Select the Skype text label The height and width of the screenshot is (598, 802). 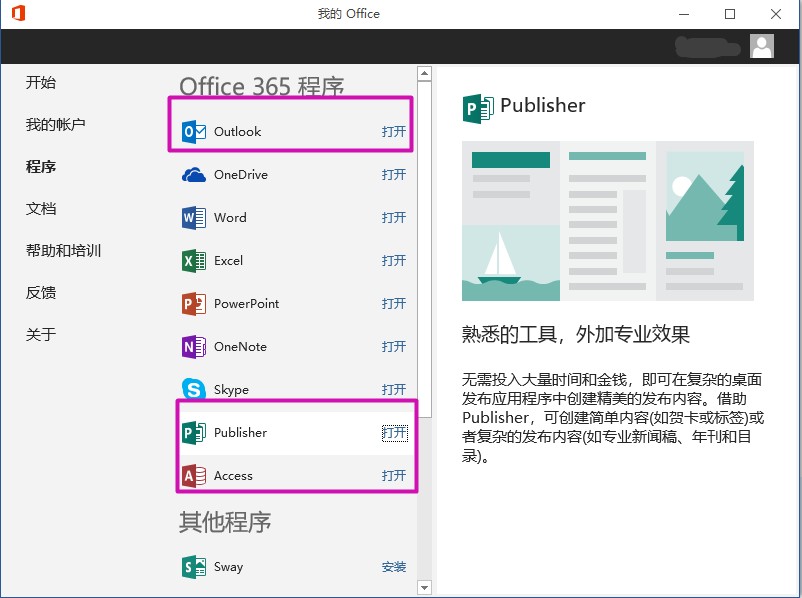(231, 389)
